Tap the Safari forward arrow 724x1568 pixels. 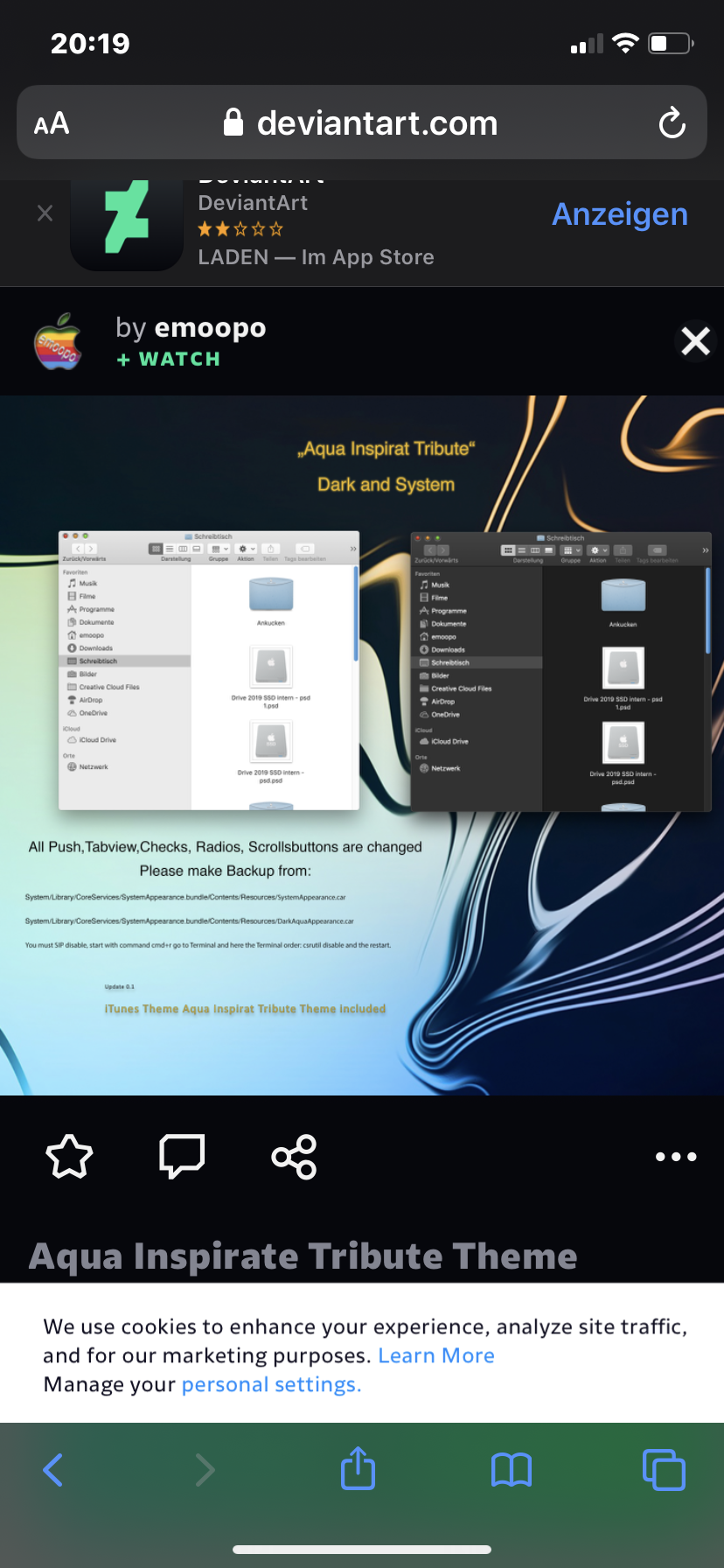[205, 1470]
